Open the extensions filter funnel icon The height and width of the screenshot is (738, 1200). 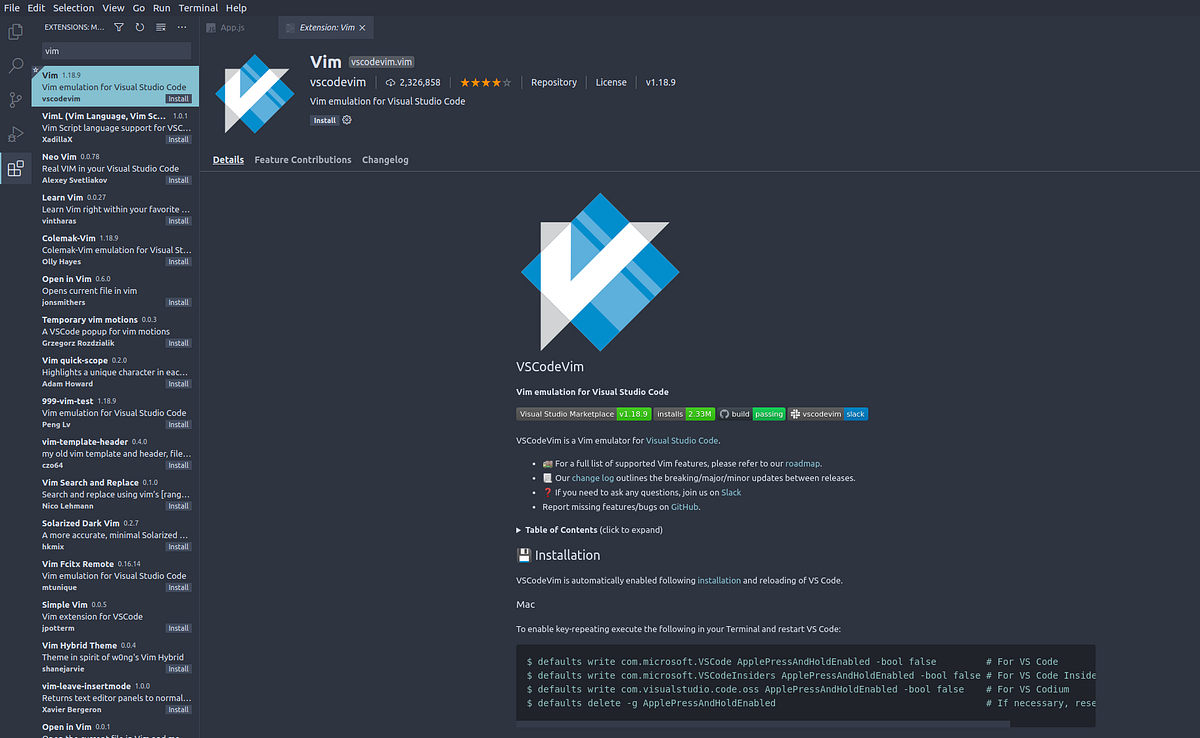click(x=117, y=27)
